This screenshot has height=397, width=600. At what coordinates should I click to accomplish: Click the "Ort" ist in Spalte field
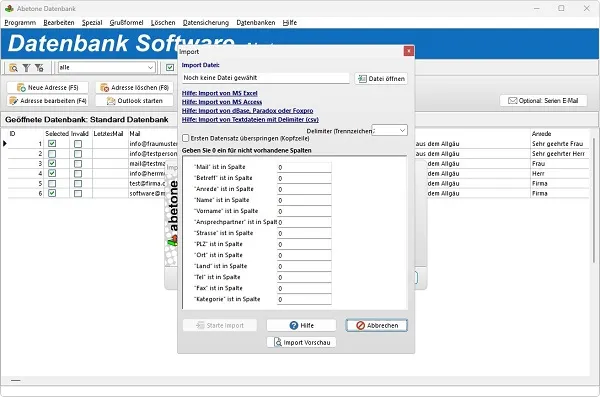pos(304,255)
